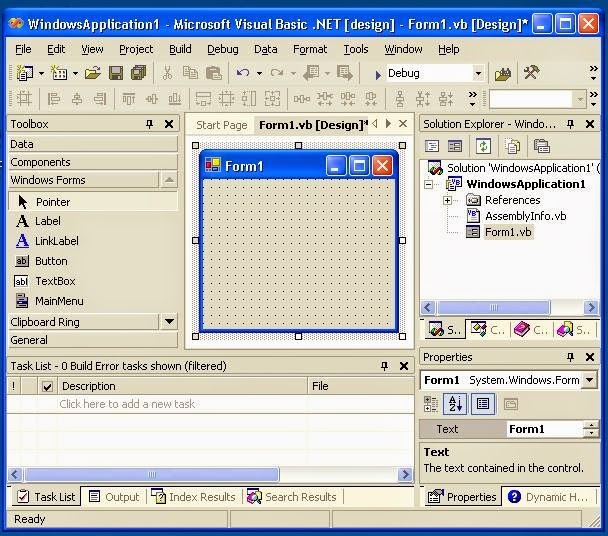Expand the References tree node

pos(447,200)
